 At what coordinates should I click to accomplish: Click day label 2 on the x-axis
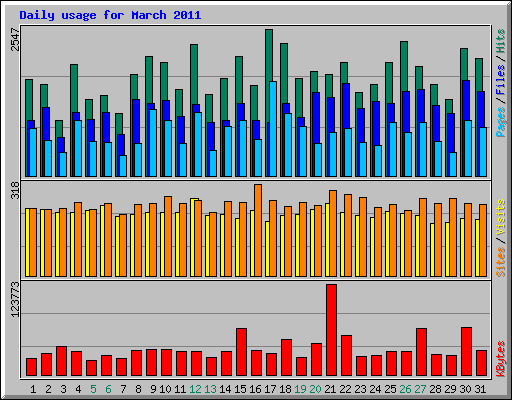tap(48, 389)
